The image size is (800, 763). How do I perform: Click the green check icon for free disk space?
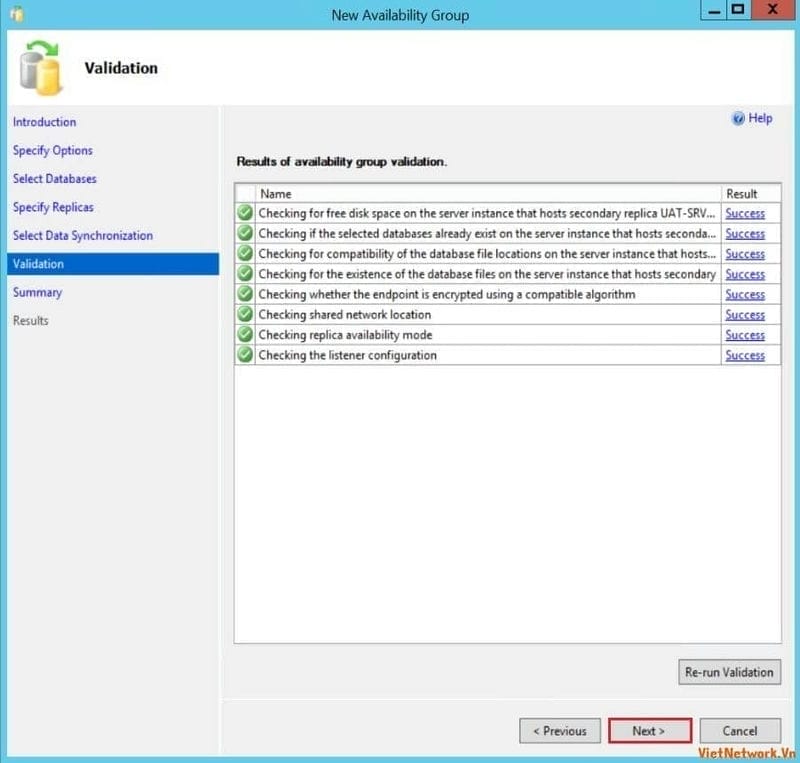click(245, 213)
